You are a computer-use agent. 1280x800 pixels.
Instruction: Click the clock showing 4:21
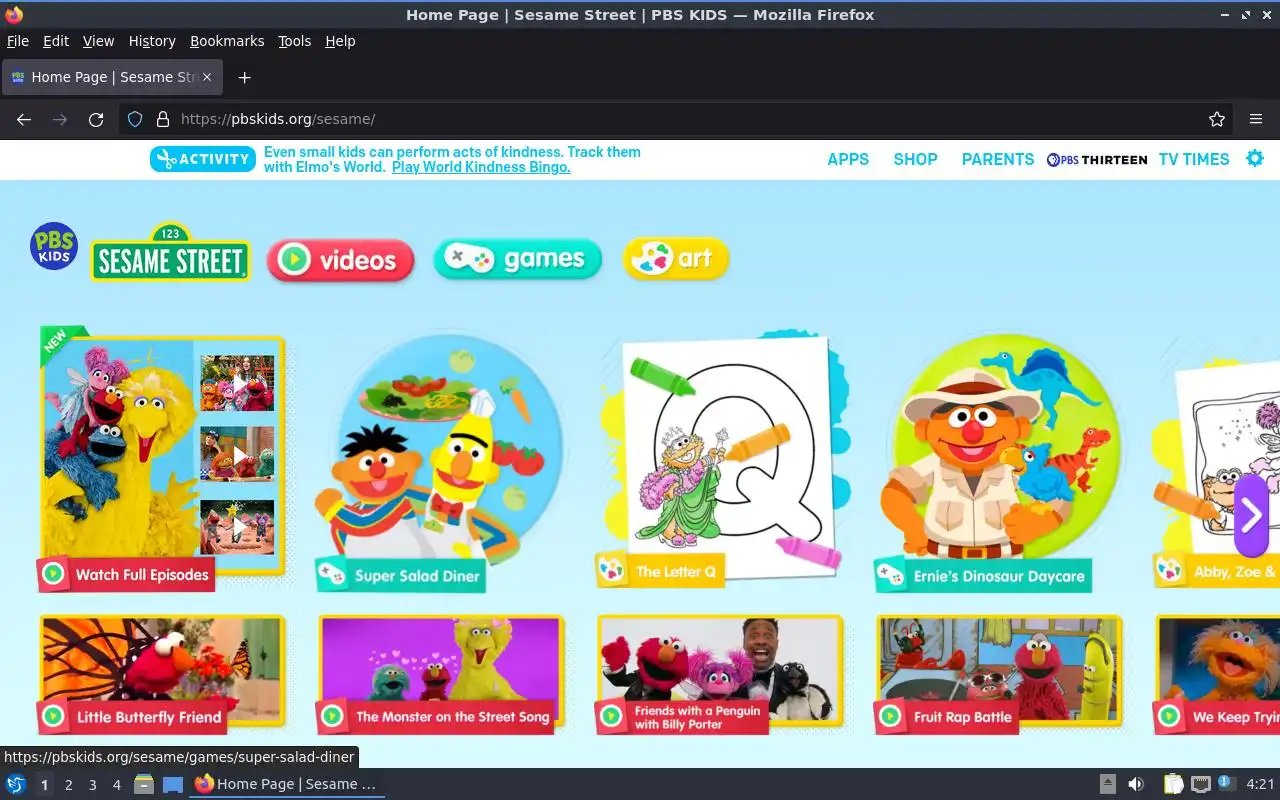click(x=1260, y=784)
